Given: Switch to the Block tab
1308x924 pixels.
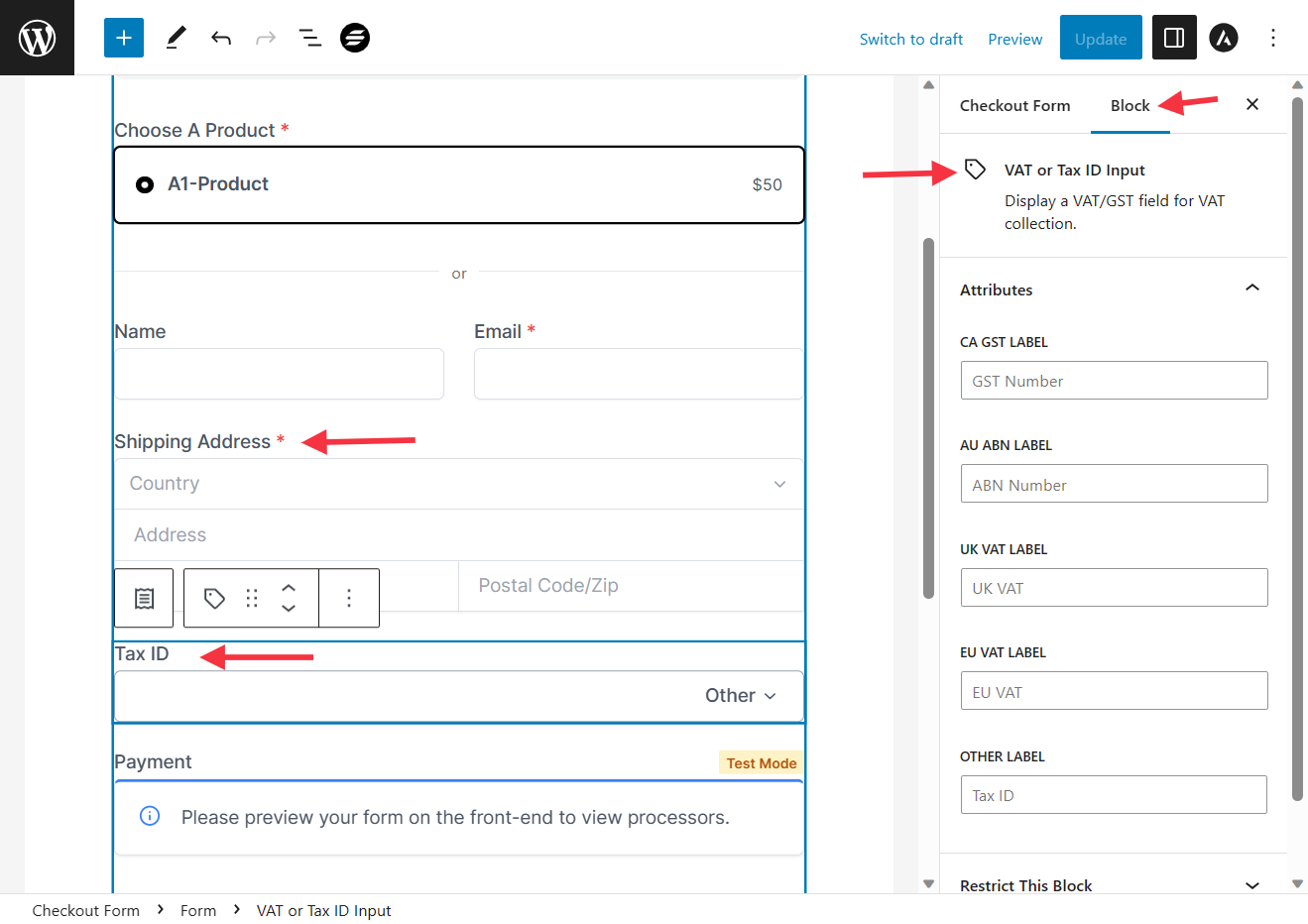Looking at the screenshot, I should [x=1130, y=105].
